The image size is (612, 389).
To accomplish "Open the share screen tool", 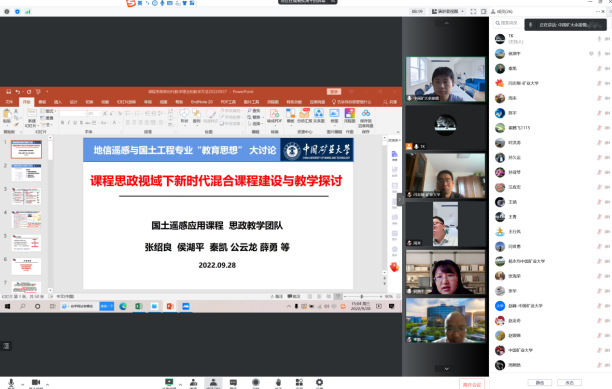I will 169,383.
